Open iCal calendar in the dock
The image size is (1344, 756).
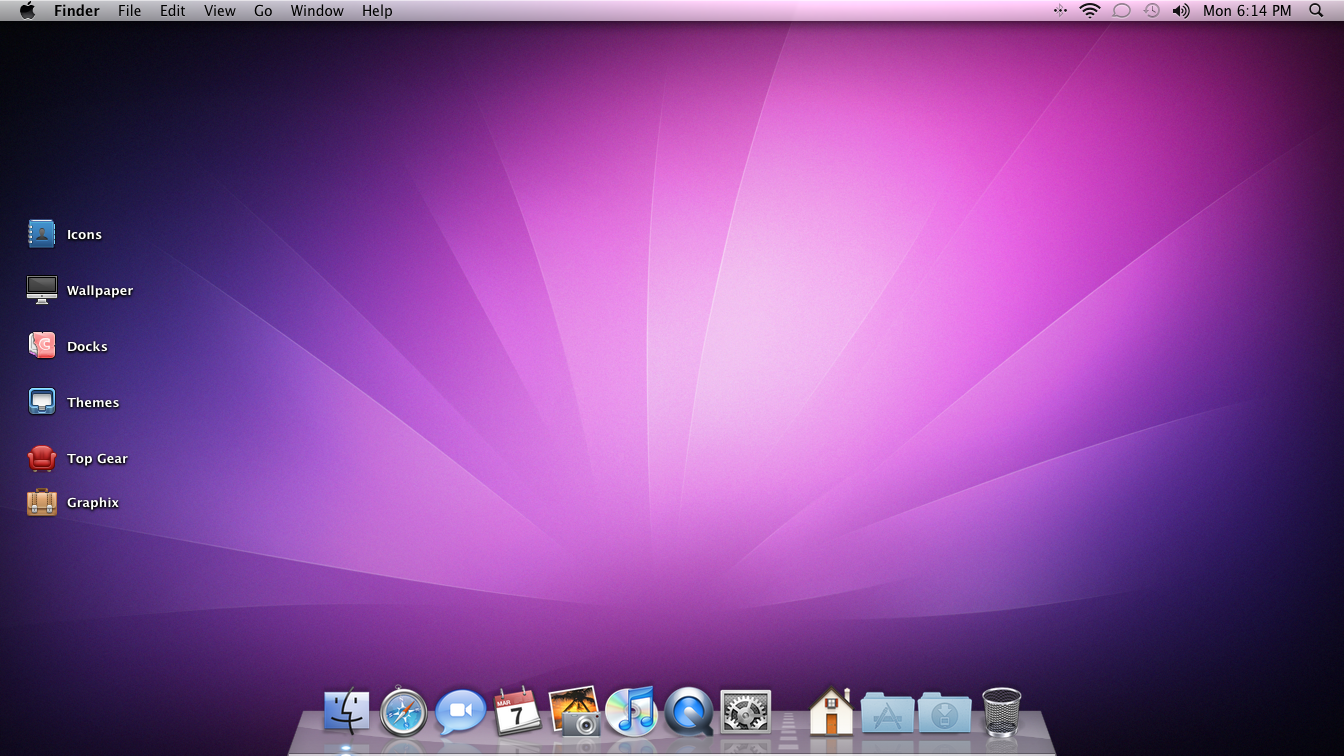click(x=518, y=711)
